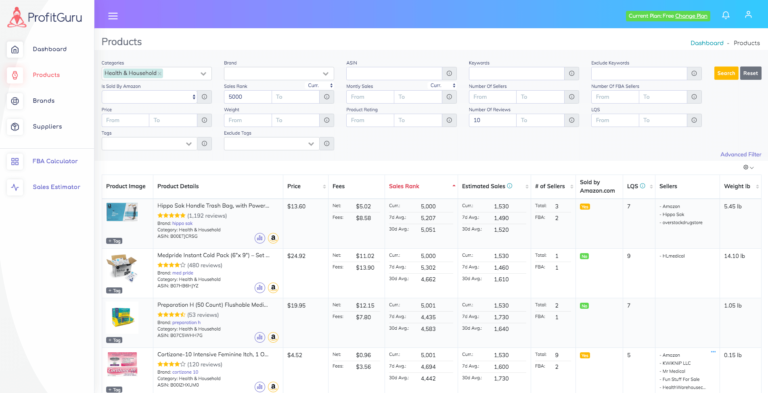Click the info icon beside Keywords field

(572, 74)
